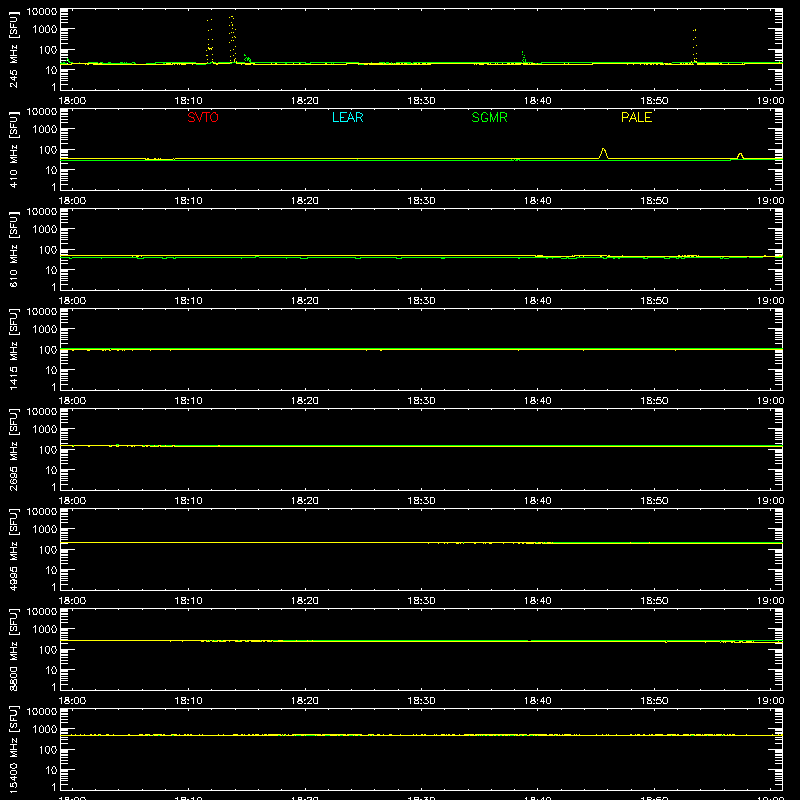Screen dimensions: 800x800
Task: Click the 10 y-axis label of the 1415 MHz plot
Action: (51, 370)
